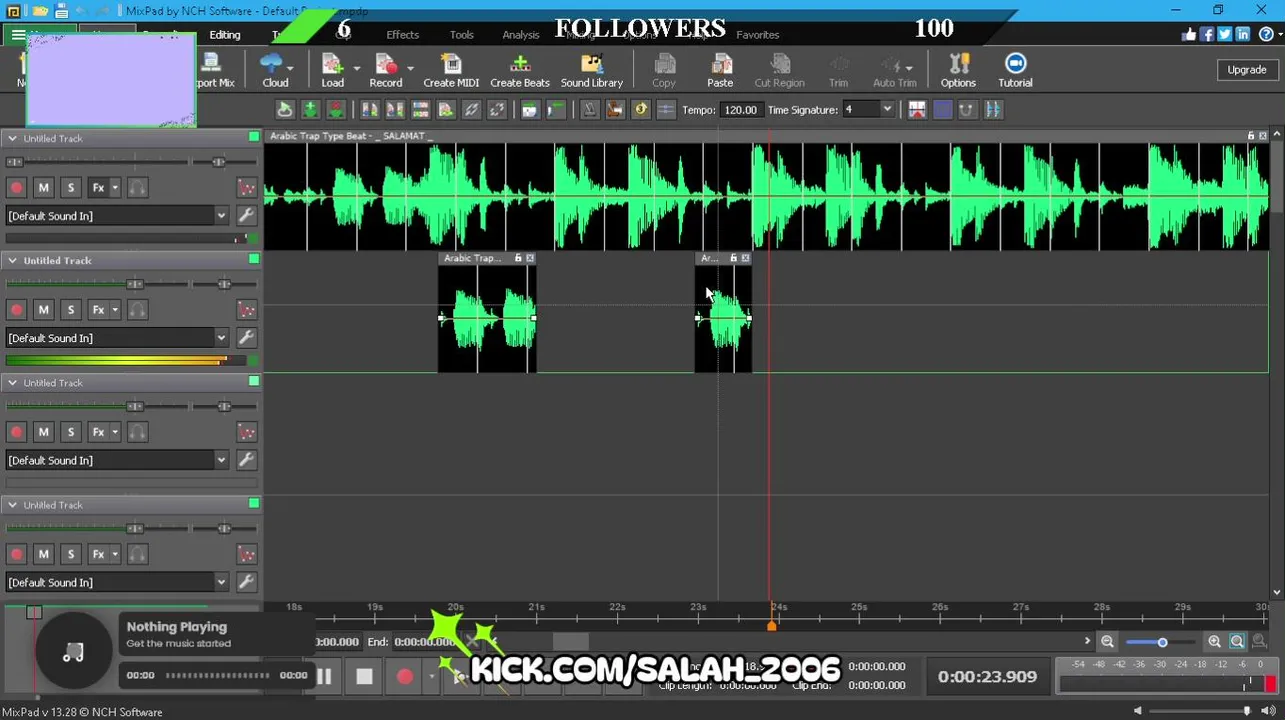Open fourth track's automation graph icon
This screenshot has height=720, width=1285.
tap(246, 554)
